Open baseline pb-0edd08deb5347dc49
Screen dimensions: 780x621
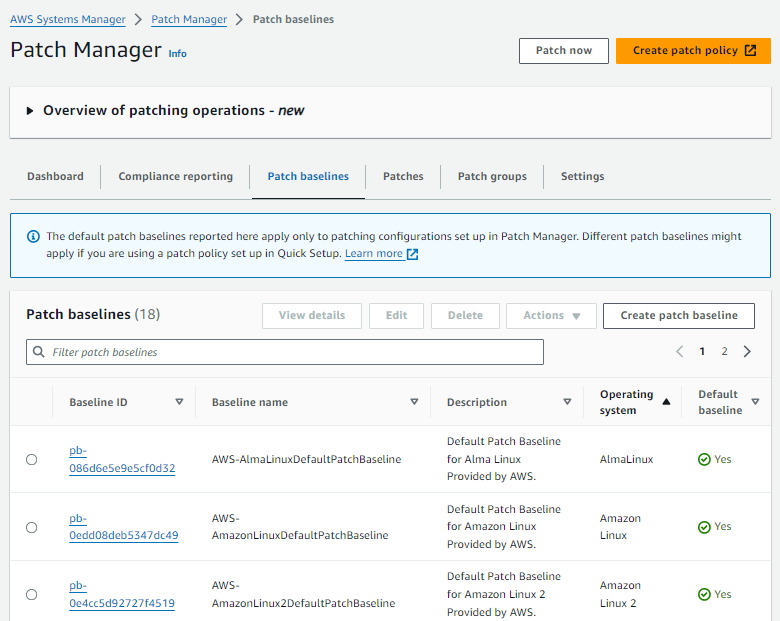(123, 527)
